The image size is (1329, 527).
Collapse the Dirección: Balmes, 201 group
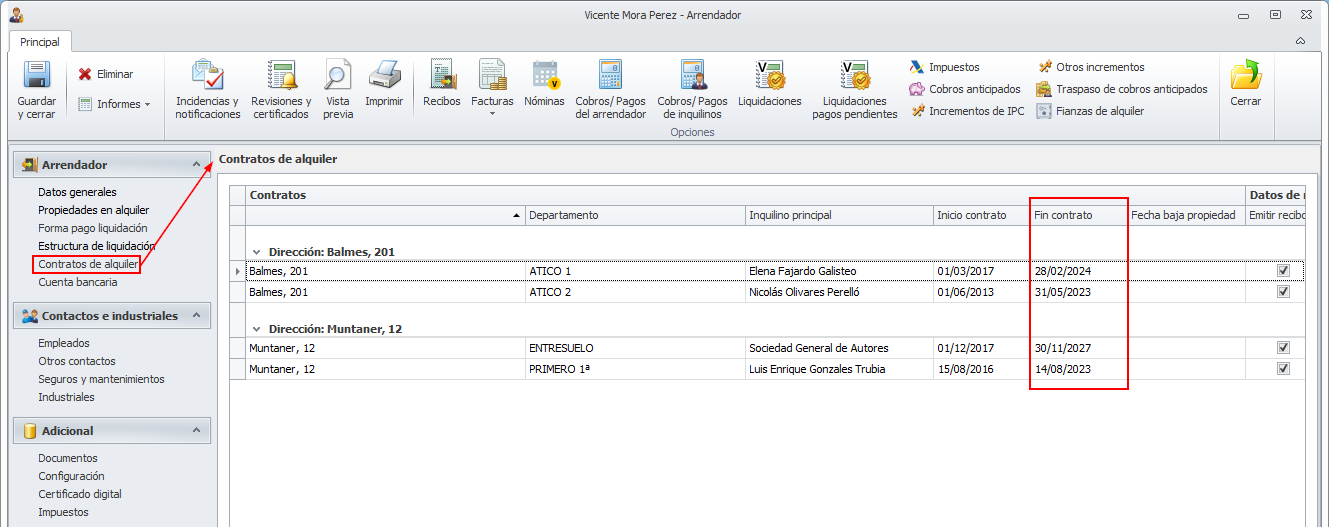257,252
